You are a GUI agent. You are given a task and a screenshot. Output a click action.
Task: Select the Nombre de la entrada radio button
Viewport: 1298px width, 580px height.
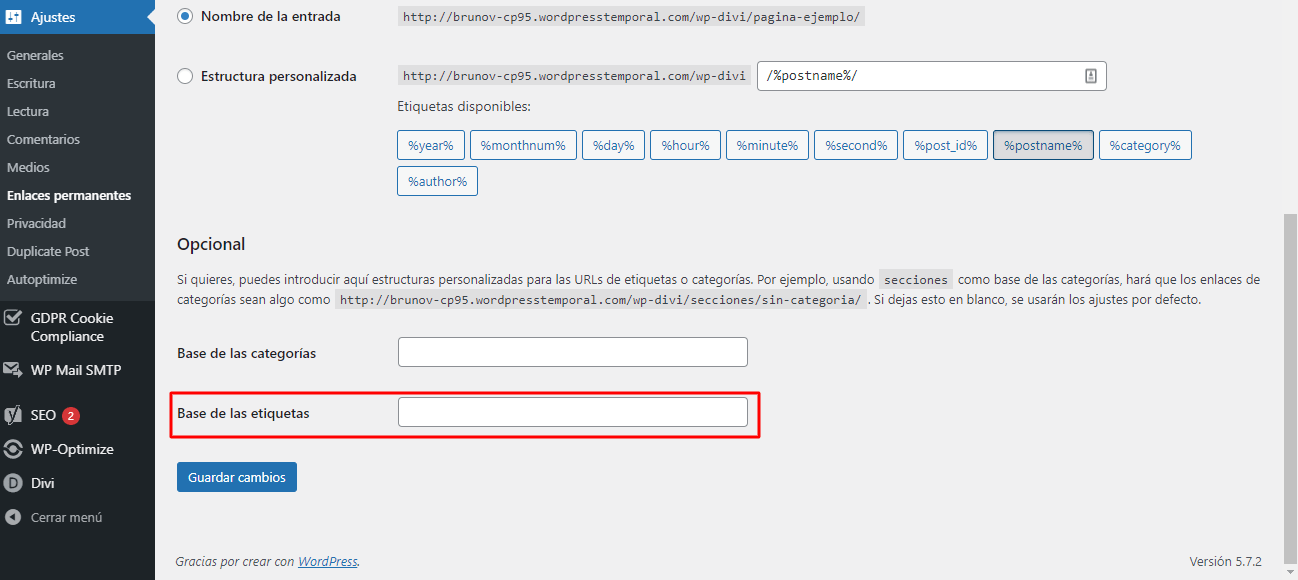point(185,16)
